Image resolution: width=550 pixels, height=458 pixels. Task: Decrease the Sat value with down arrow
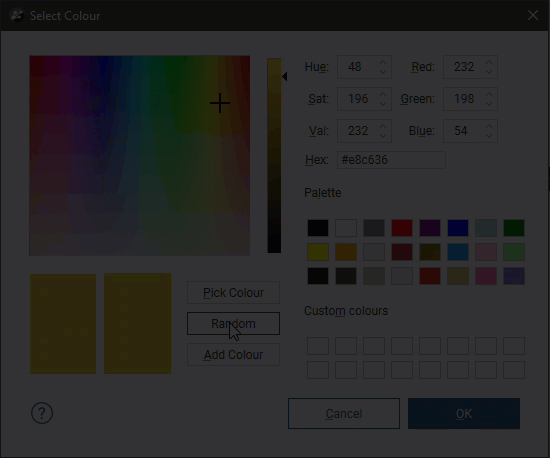click(x=383, y=103)
